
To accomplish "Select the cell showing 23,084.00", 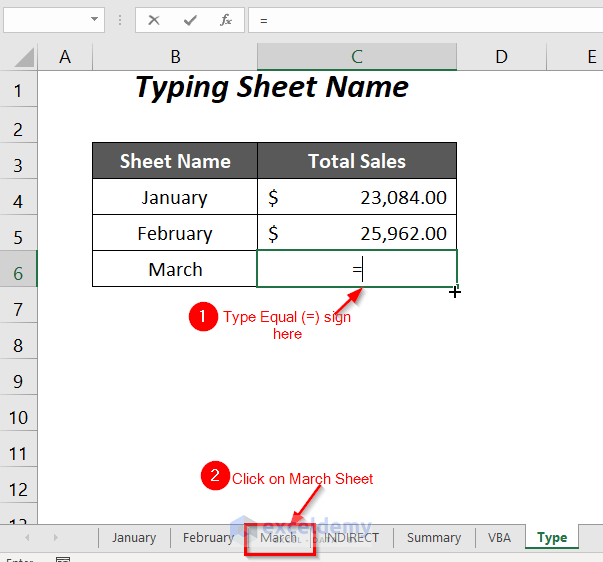I will tap(357, 197).
